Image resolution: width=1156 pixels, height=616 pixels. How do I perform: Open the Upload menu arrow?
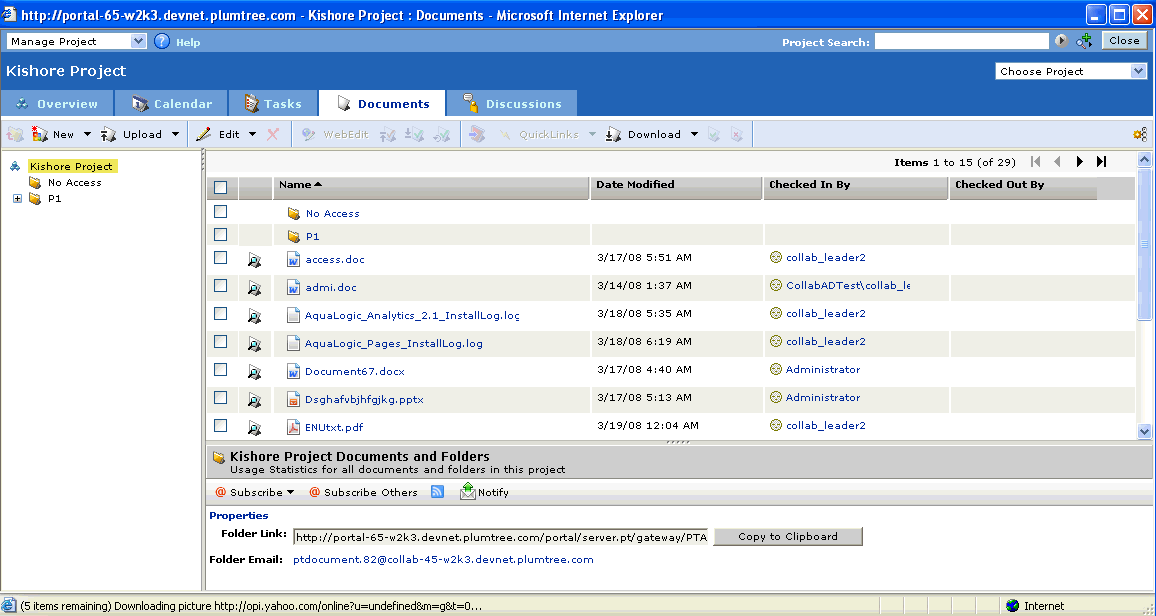(175, 134)
